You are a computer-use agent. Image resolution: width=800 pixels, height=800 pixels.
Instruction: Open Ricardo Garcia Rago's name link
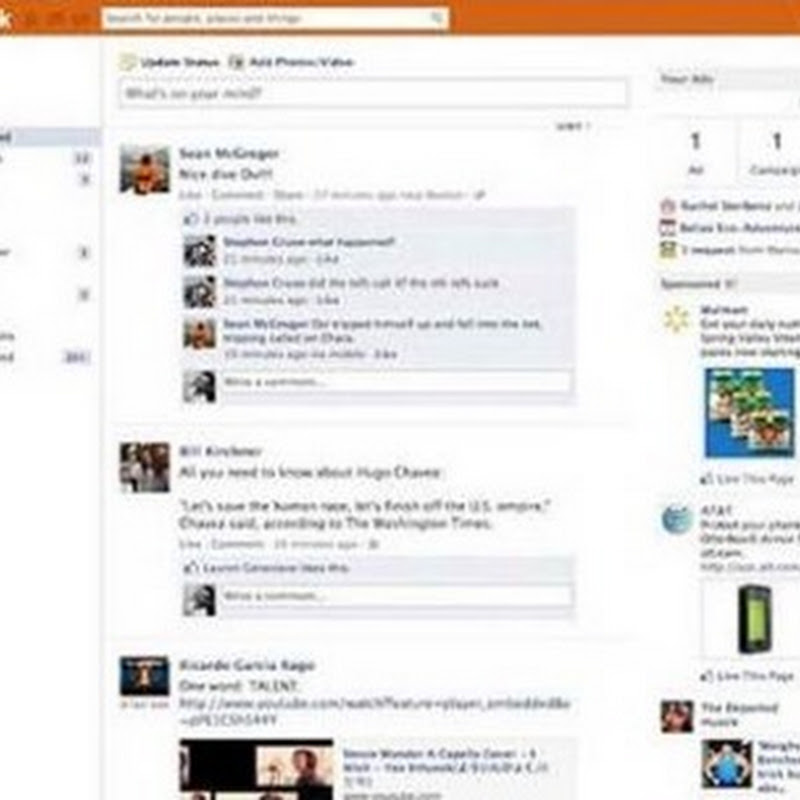(x=247, y=665)
